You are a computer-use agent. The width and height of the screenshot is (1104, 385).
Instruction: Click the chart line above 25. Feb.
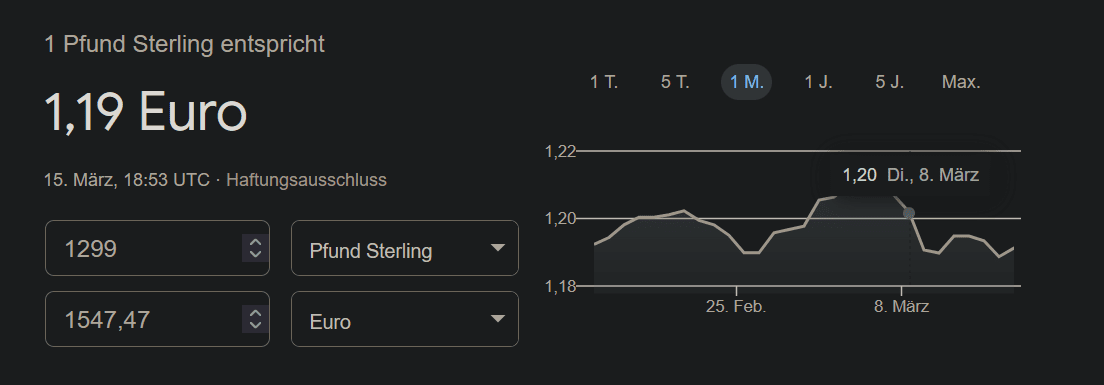click(736, 243)
